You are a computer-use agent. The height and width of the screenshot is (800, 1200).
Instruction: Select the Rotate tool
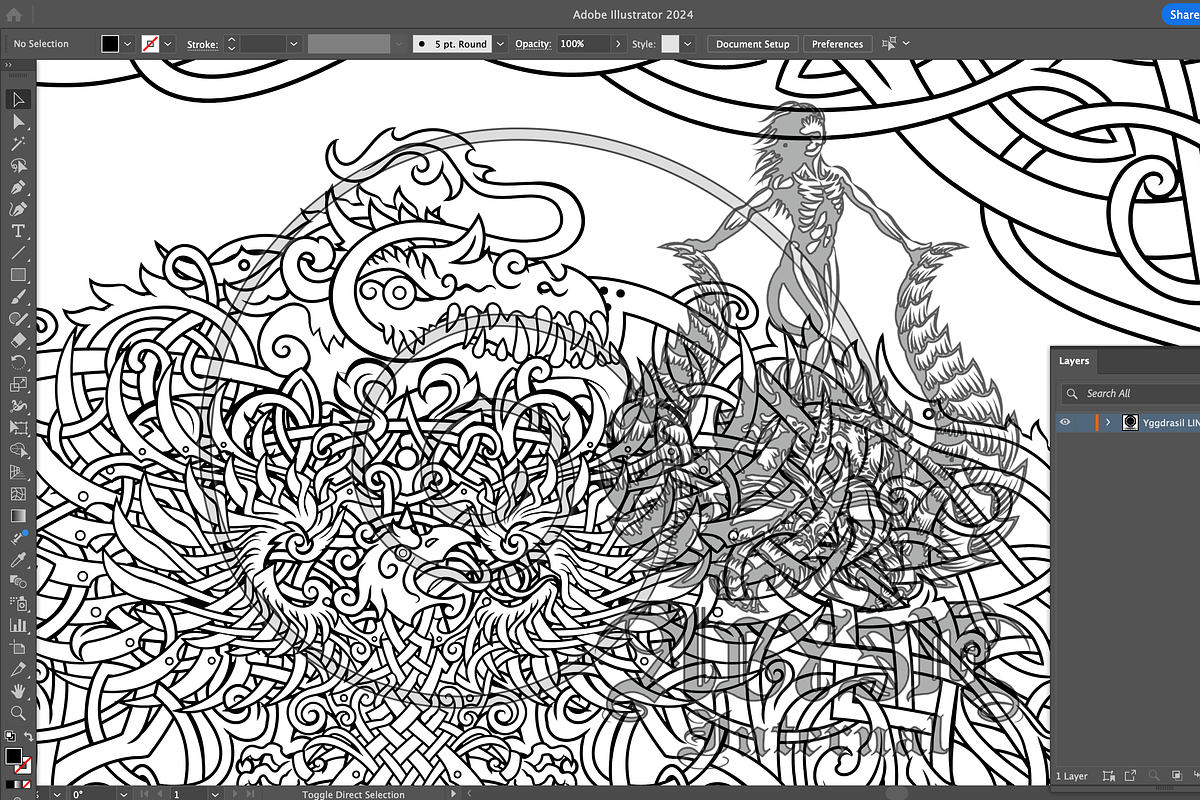click(x=18, y=362)
